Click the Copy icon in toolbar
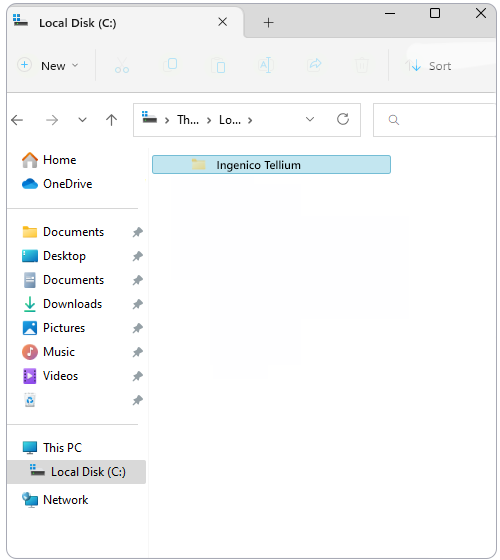The image size is (500, 560). point(170,65)
